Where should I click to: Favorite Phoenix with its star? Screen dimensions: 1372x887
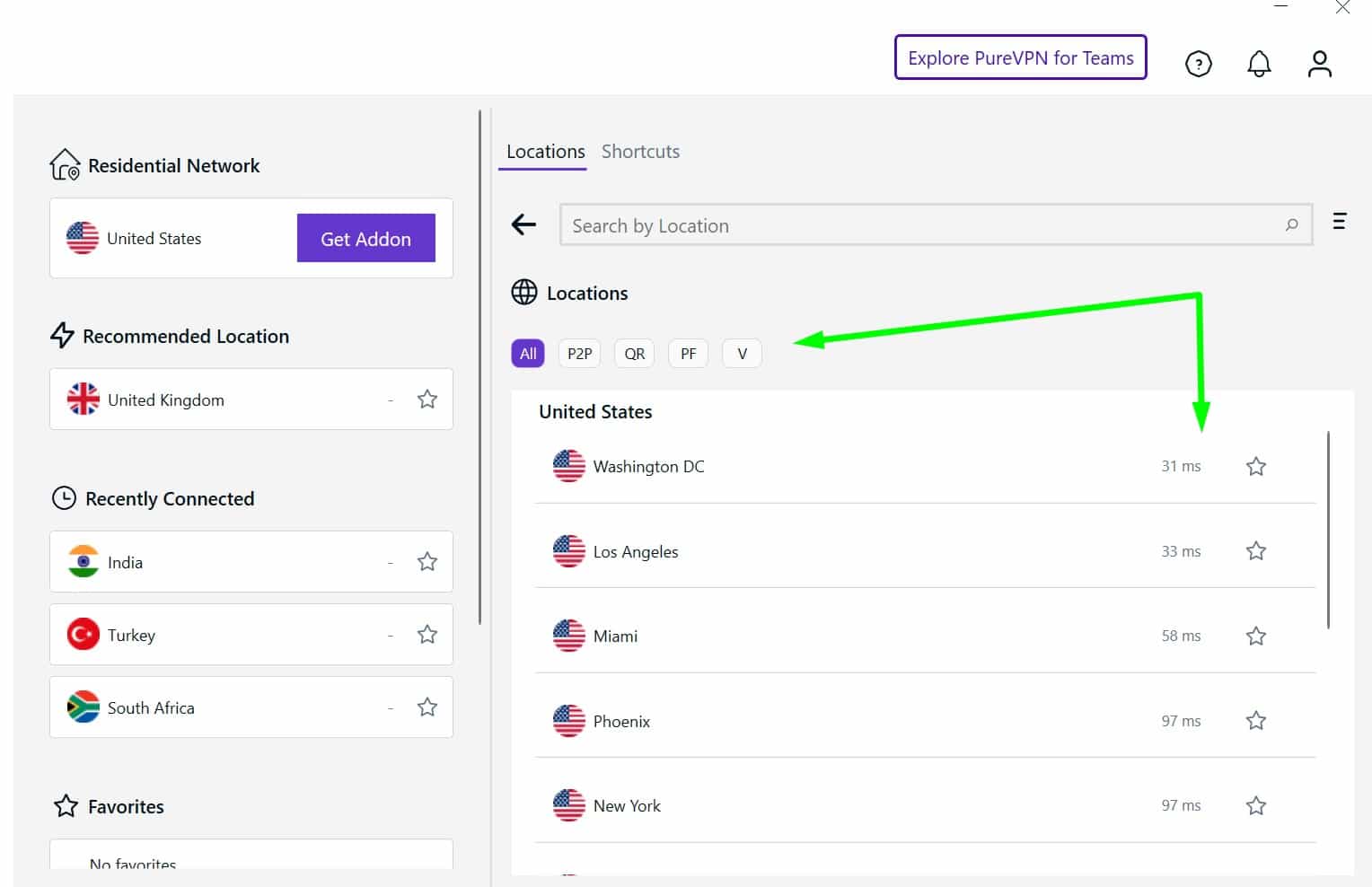pyautogui.click(x=1256, y=720)
